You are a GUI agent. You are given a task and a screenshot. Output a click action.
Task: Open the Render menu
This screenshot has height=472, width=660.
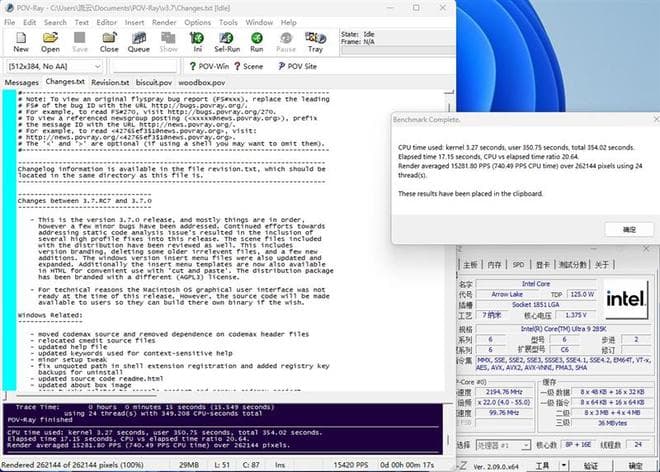coord(167,21)
